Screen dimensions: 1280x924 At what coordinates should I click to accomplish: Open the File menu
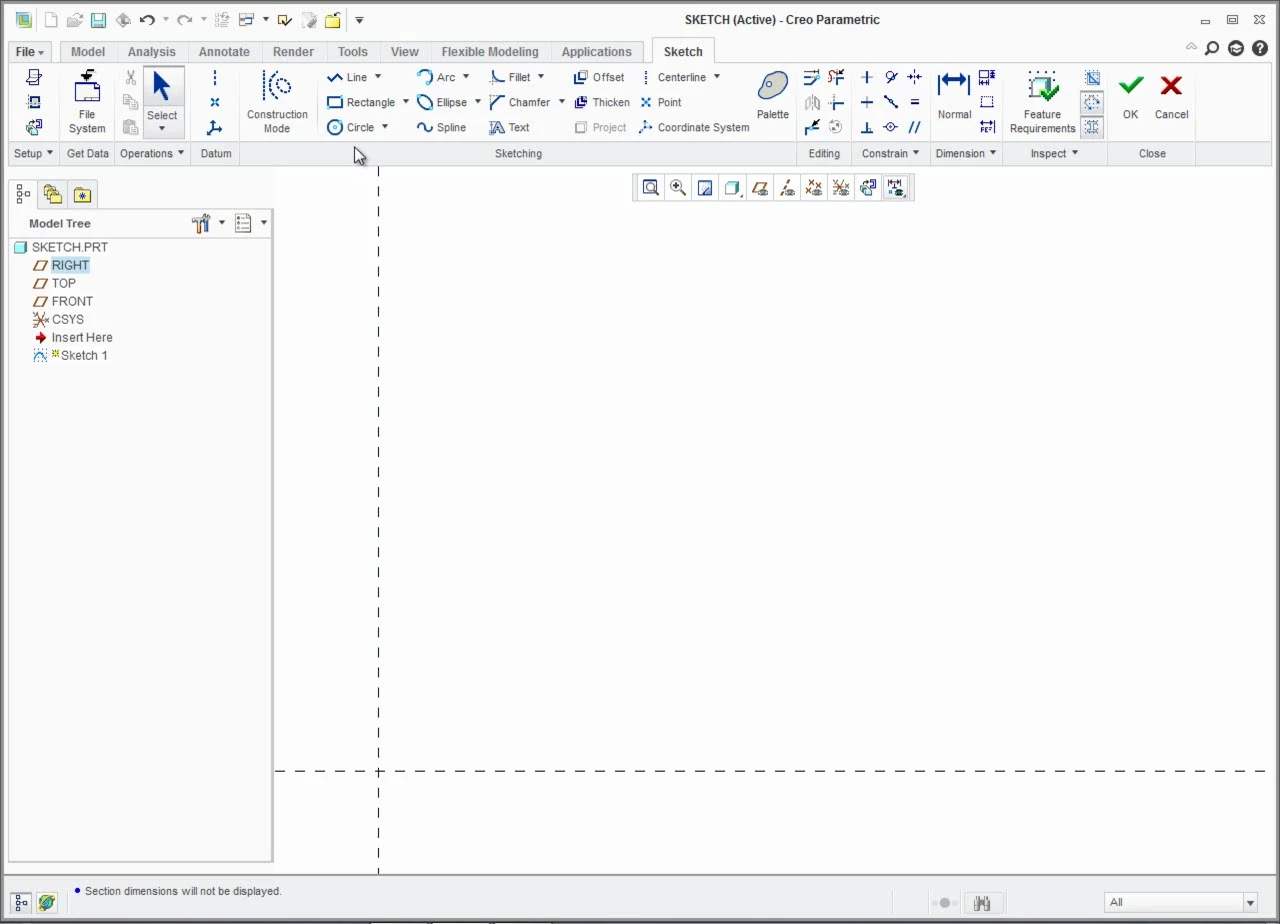tap(30, 52)
